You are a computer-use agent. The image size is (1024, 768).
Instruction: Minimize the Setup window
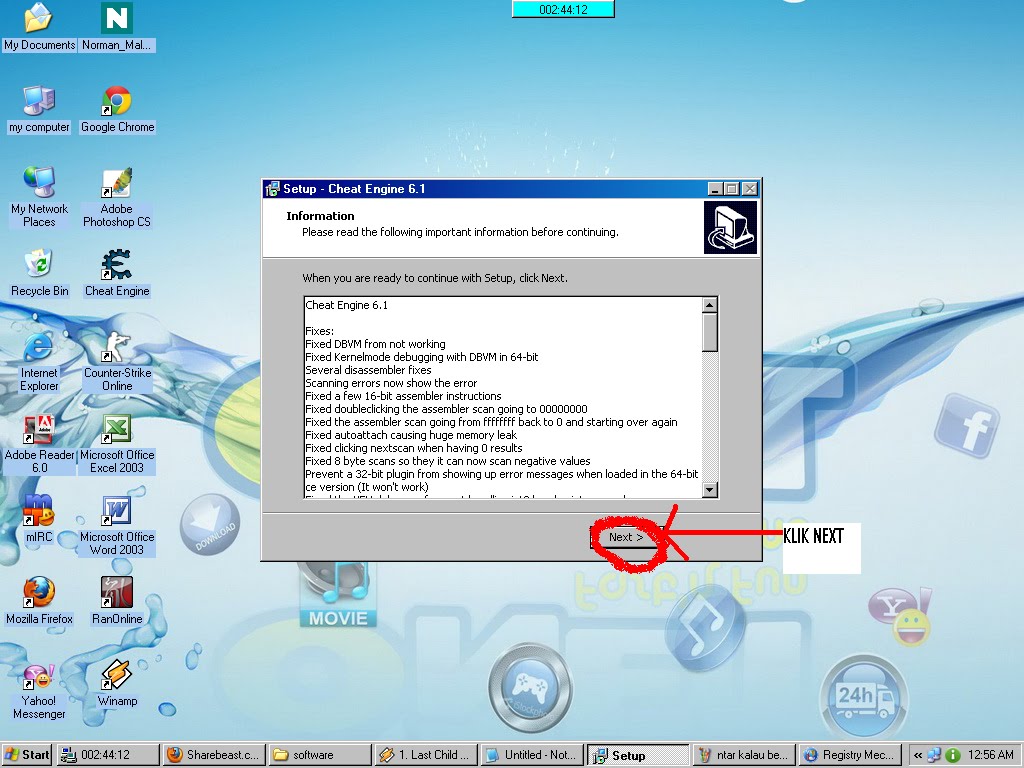[716, 189]
